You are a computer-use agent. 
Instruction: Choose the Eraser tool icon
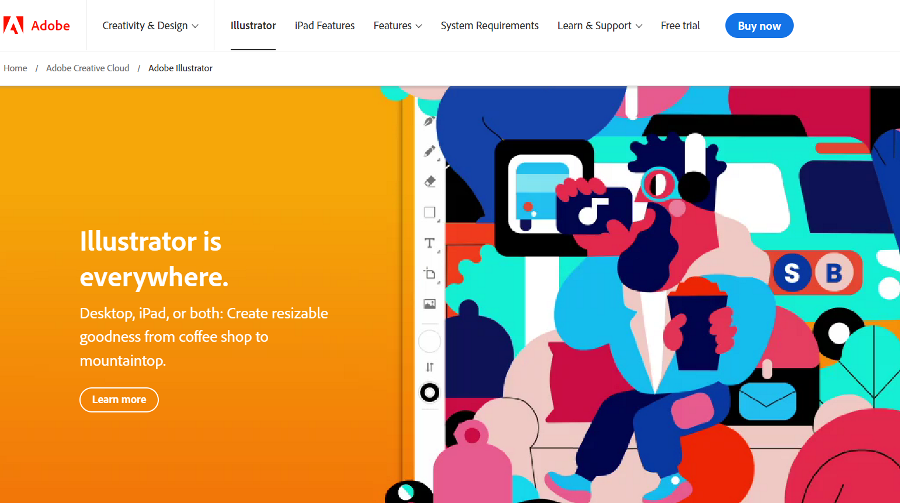430,181
